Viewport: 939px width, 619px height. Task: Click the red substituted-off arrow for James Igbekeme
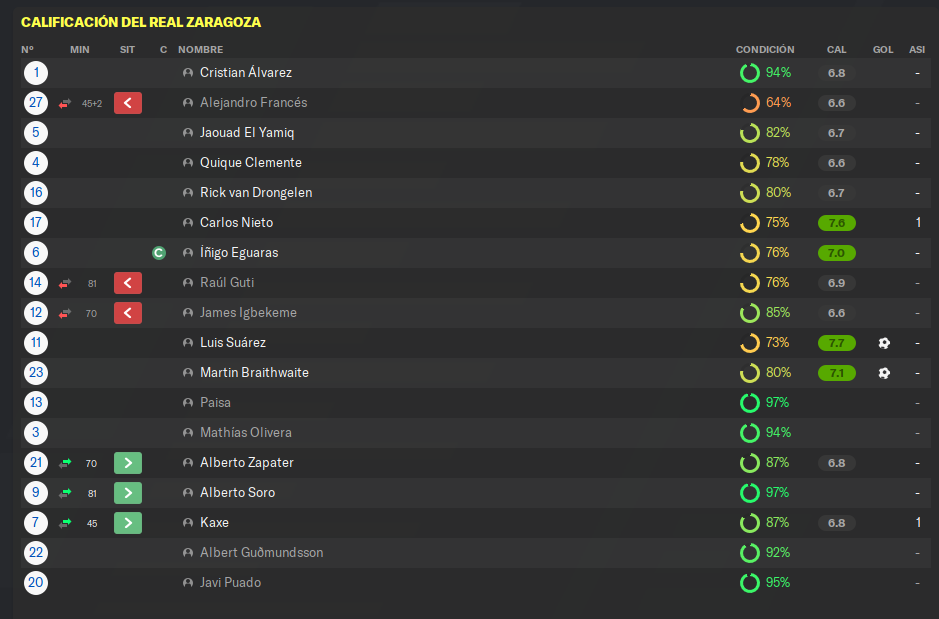pos(128,313)
